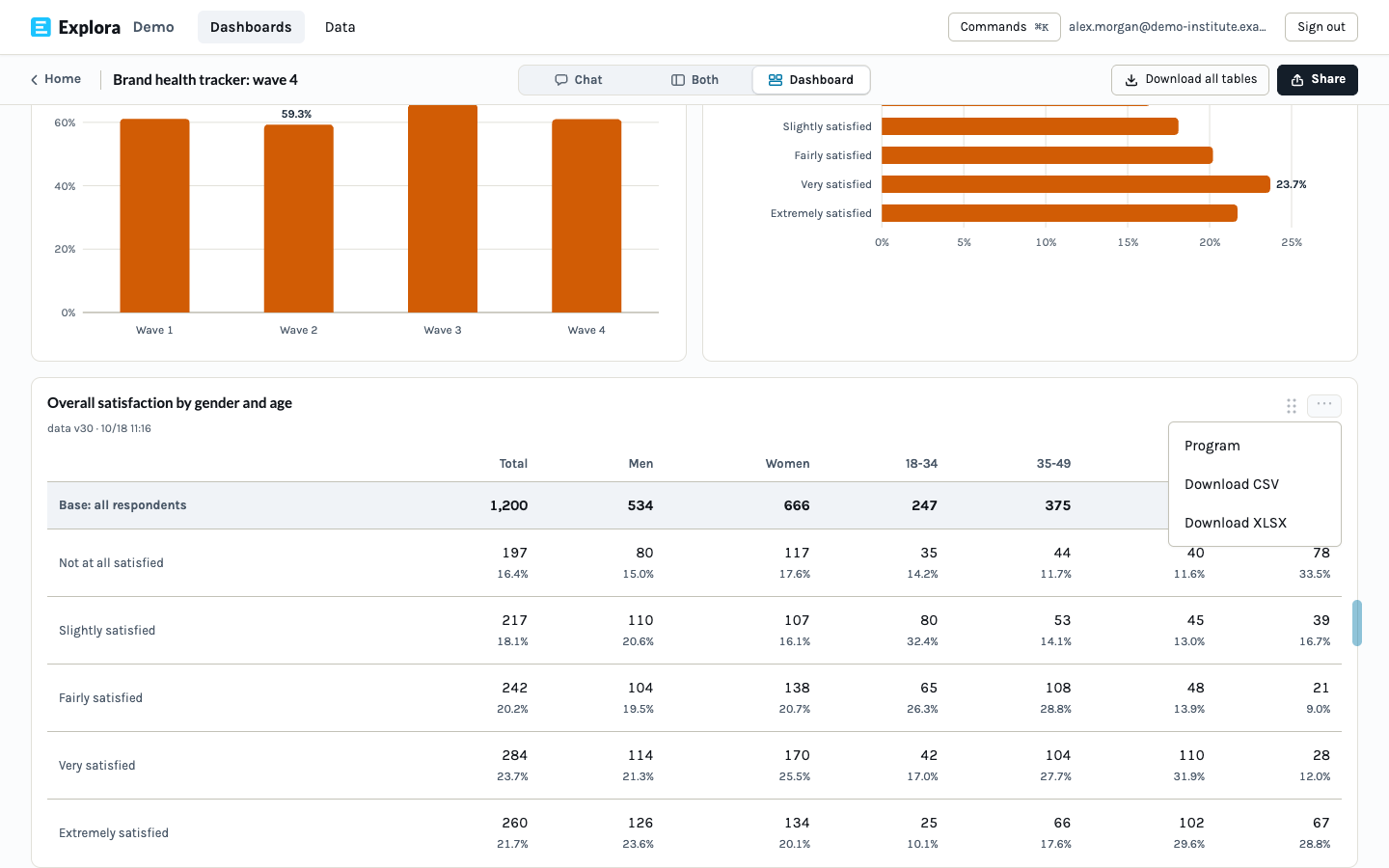Click the base total value 1,200
The width and height of the screenshot is (1389, 868).
pyautogui.click(x=508, y=505)
